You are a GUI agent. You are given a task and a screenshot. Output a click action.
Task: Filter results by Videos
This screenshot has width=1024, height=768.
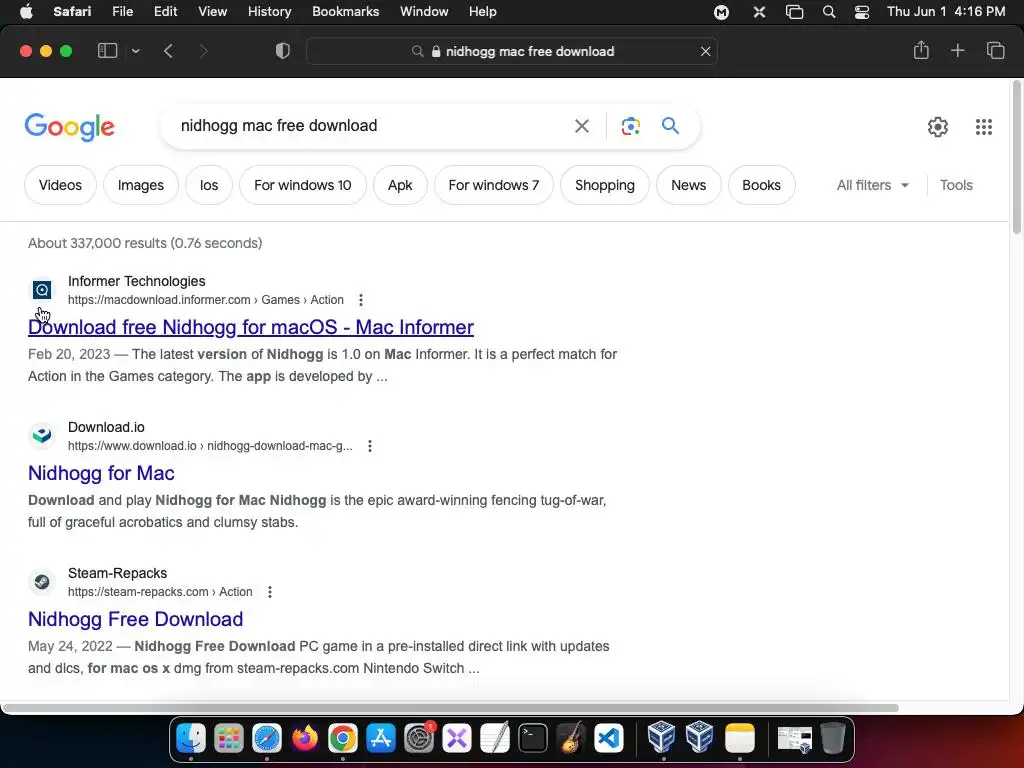60,185
